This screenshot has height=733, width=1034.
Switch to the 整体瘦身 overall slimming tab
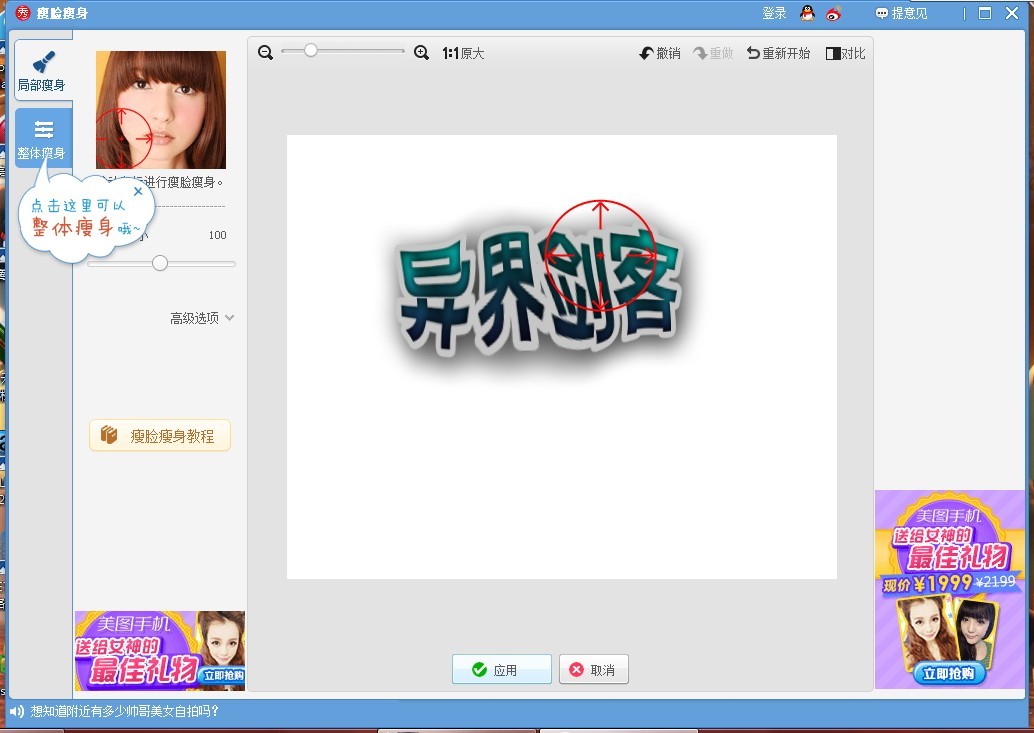[42, 138]
